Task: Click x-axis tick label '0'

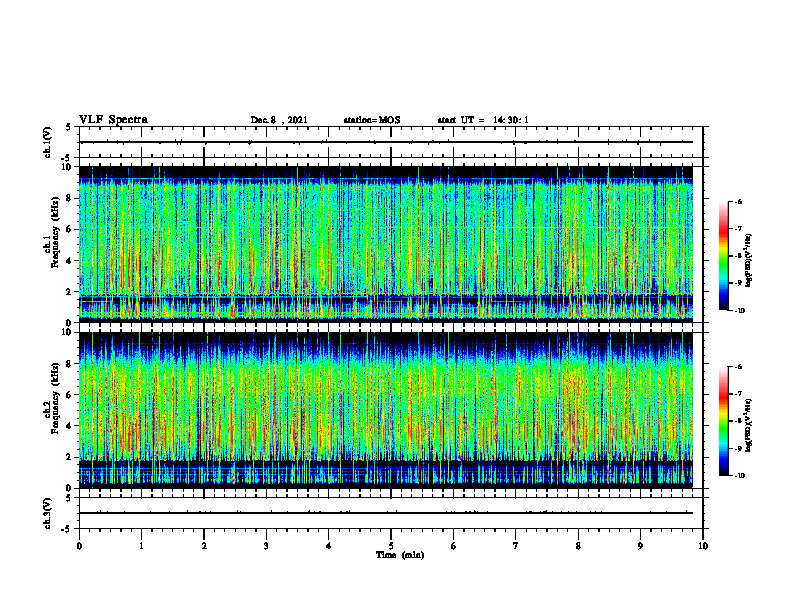Action: (79, 546)
